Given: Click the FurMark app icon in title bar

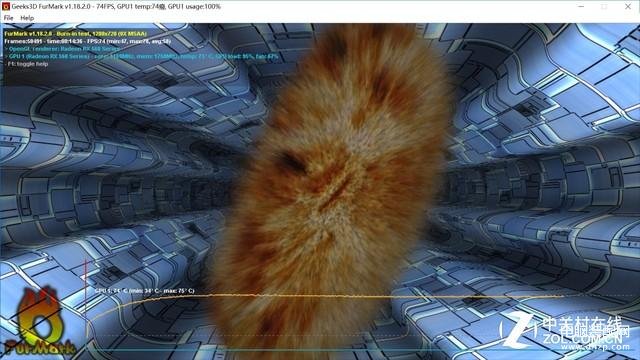Looking at the screenshot, I should (x=6, y=7).
